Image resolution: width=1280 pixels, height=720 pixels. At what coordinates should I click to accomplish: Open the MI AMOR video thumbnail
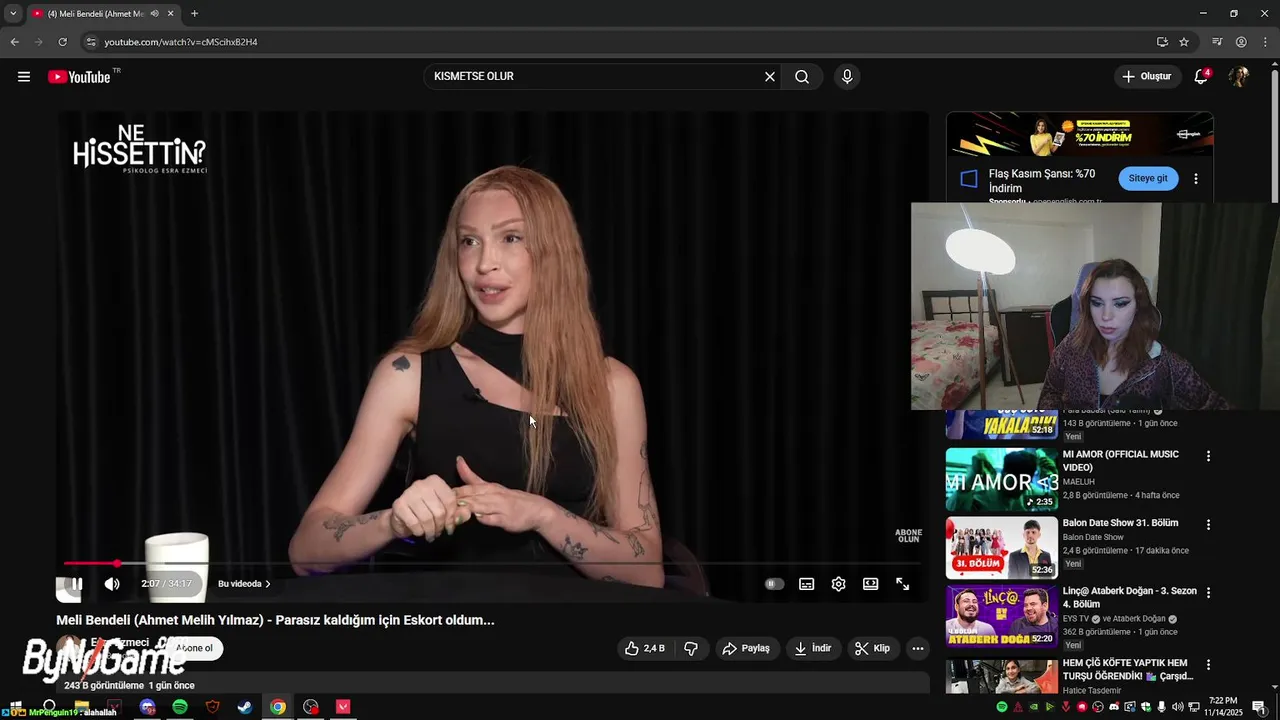coord(1002,479)
